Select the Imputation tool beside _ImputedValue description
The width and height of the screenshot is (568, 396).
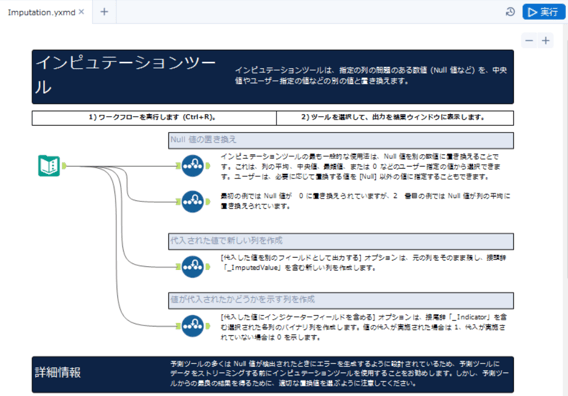pos(193,267)
